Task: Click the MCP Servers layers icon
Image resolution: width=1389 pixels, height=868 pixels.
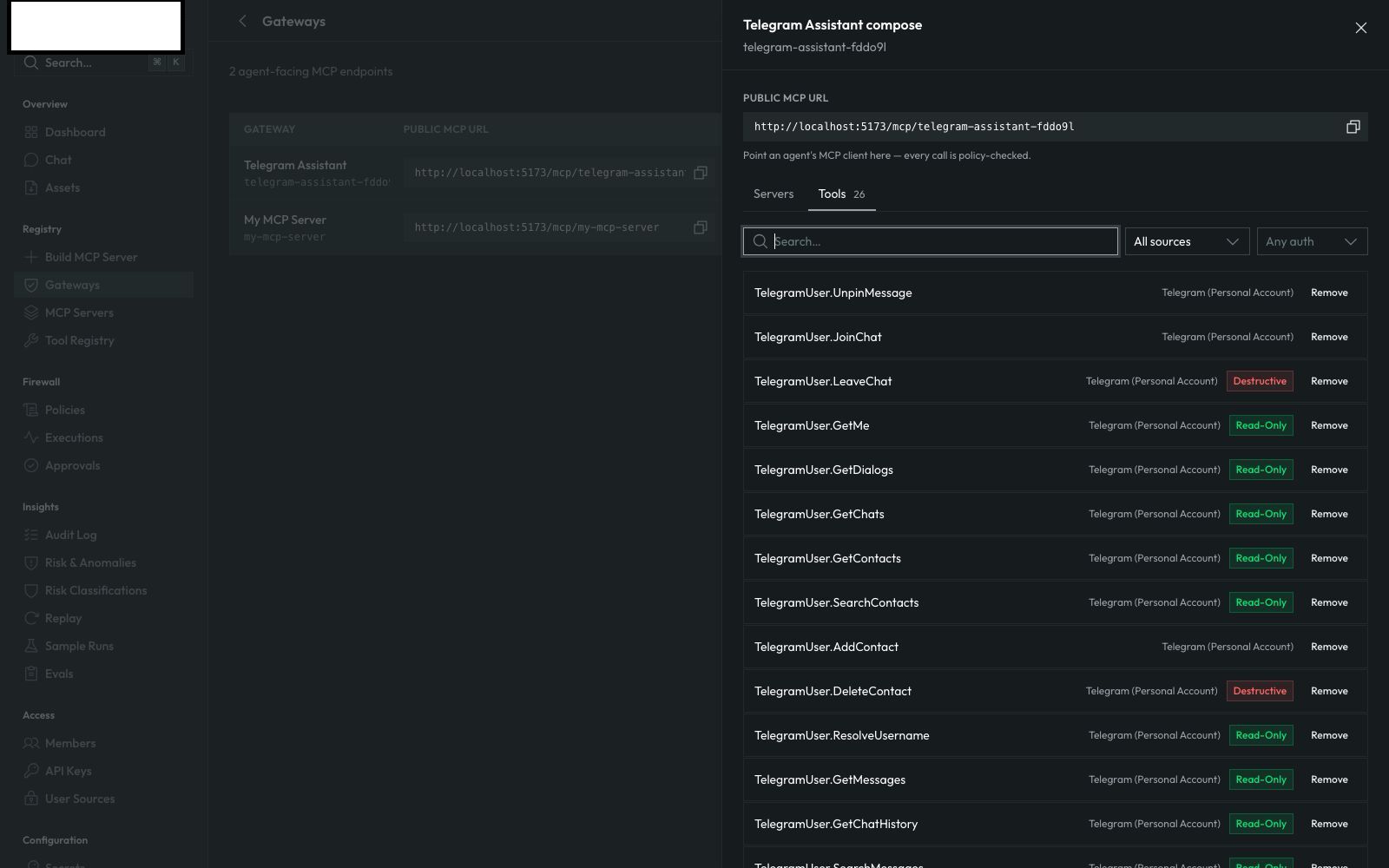Action: [x=31, y=312]
